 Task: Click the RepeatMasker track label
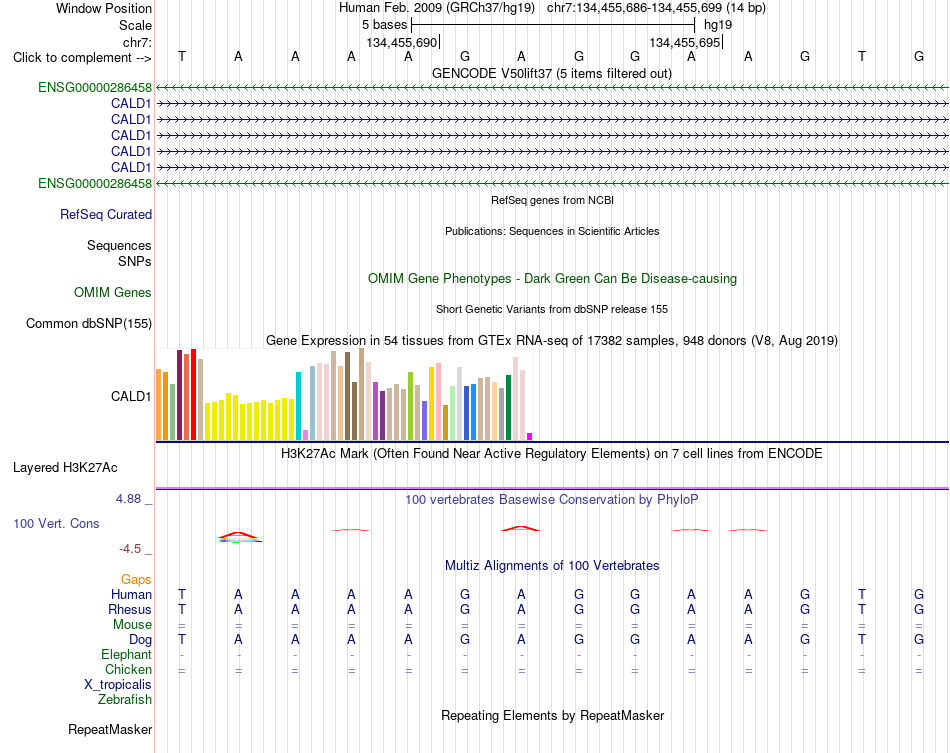click(x=110, y=729)
